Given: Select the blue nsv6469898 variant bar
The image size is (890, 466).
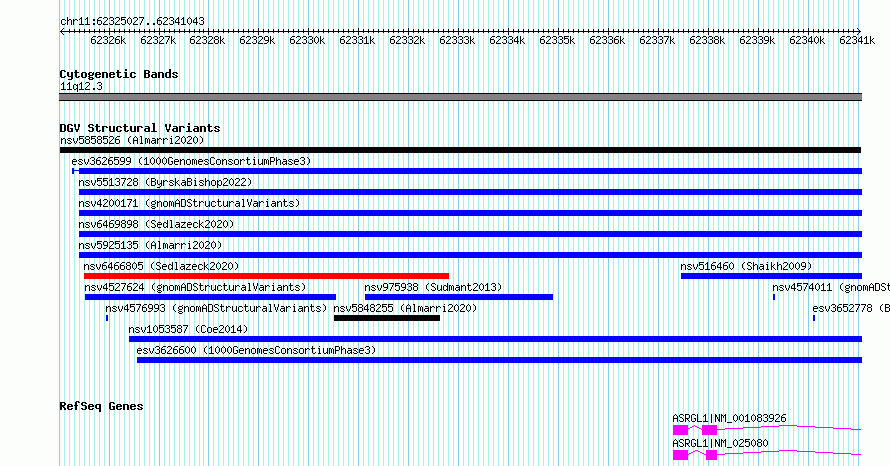Looking at the screenshot, I should coord(471,234).
